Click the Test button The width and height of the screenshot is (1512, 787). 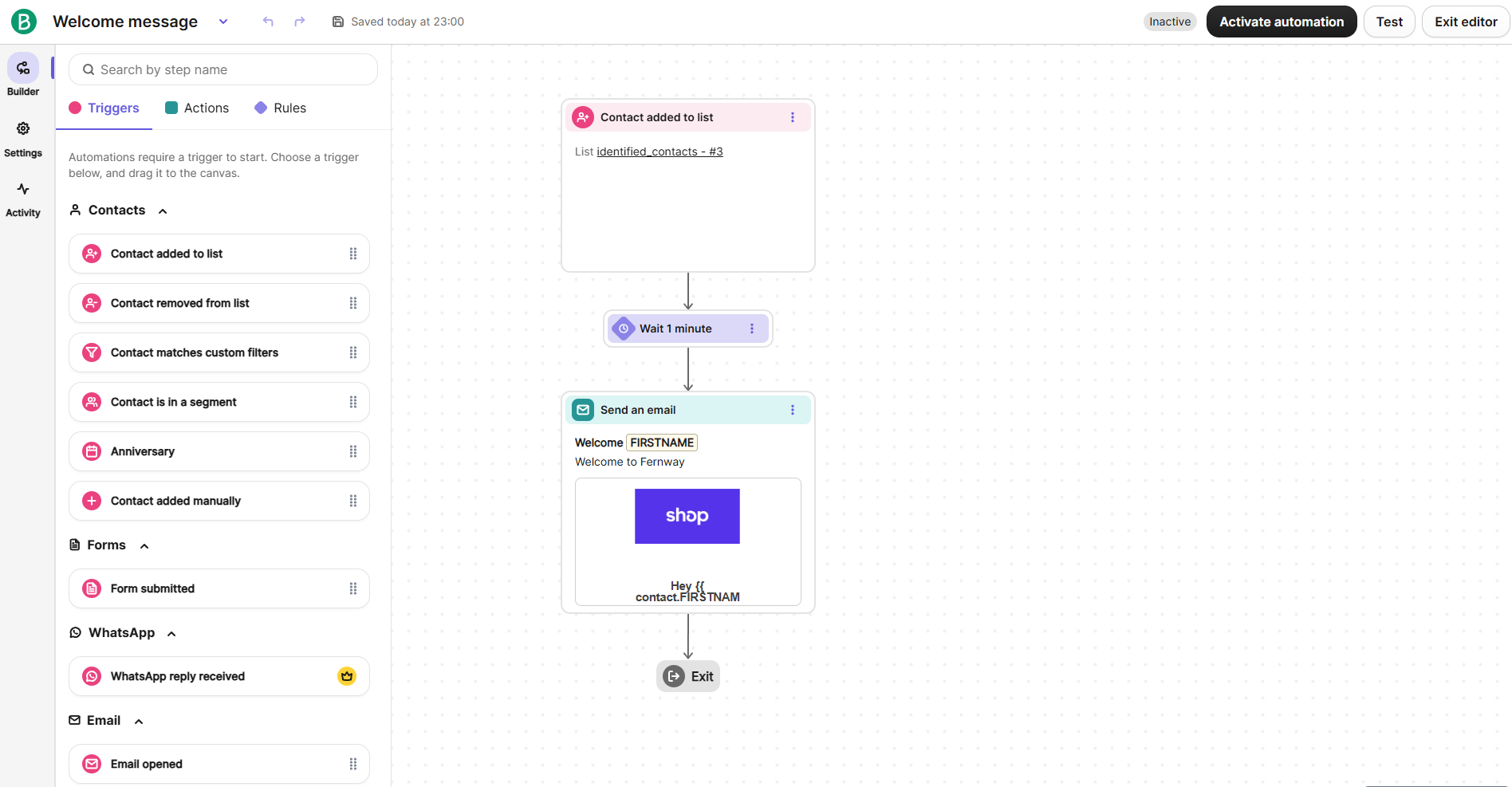pyautogui.click(x=1389, y=22)
